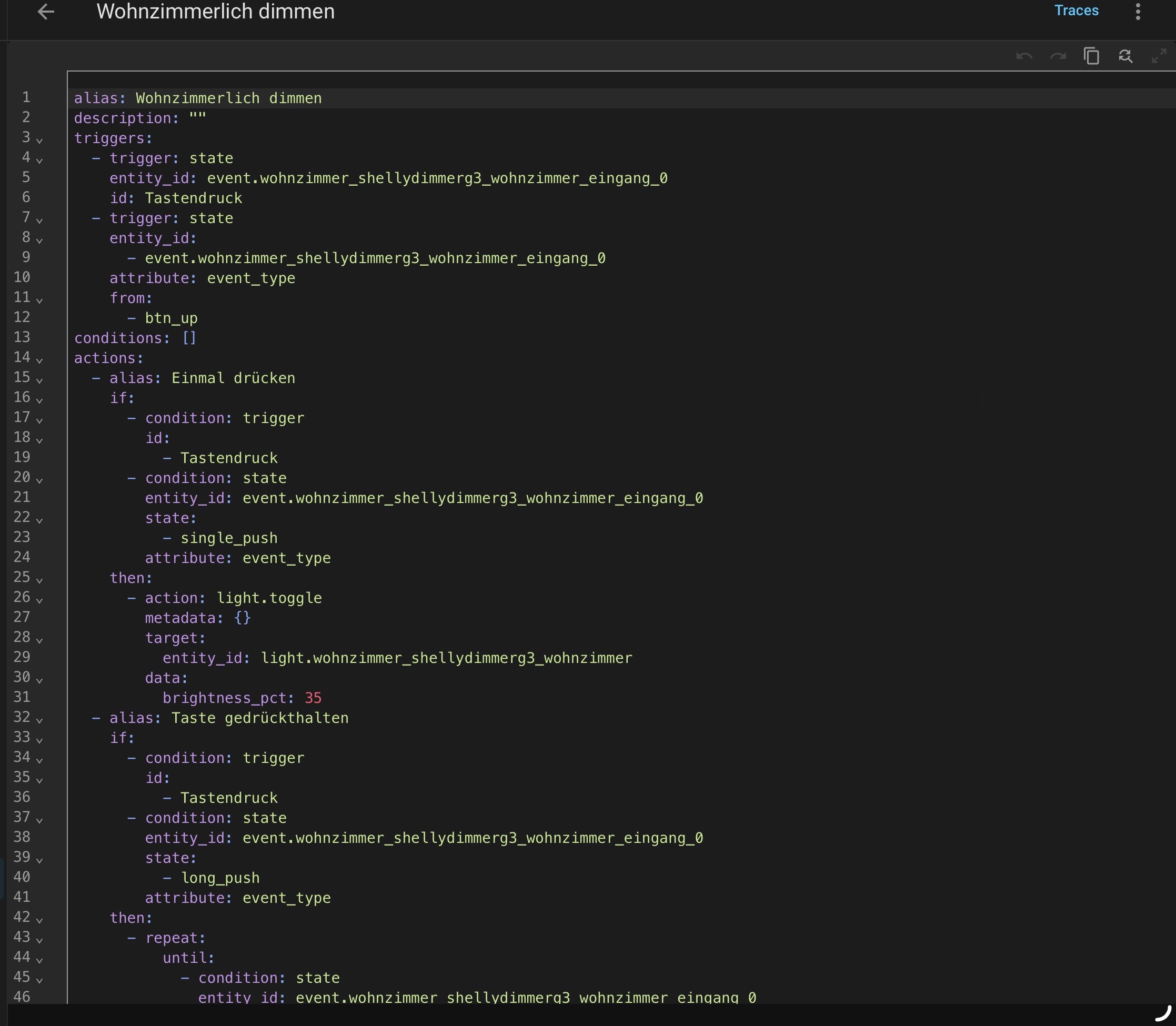Redo the editor change
Screen dimensions: 1176x1026
click(1058, 56)
